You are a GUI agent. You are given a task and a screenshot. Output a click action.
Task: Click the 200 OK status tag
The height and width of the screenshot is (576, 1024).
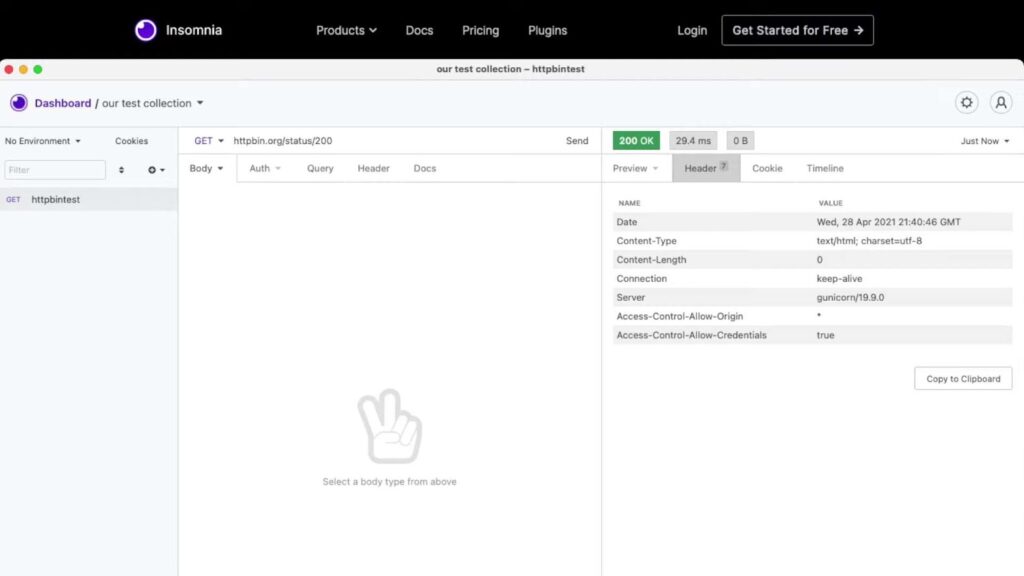click(x=636, y=140)
